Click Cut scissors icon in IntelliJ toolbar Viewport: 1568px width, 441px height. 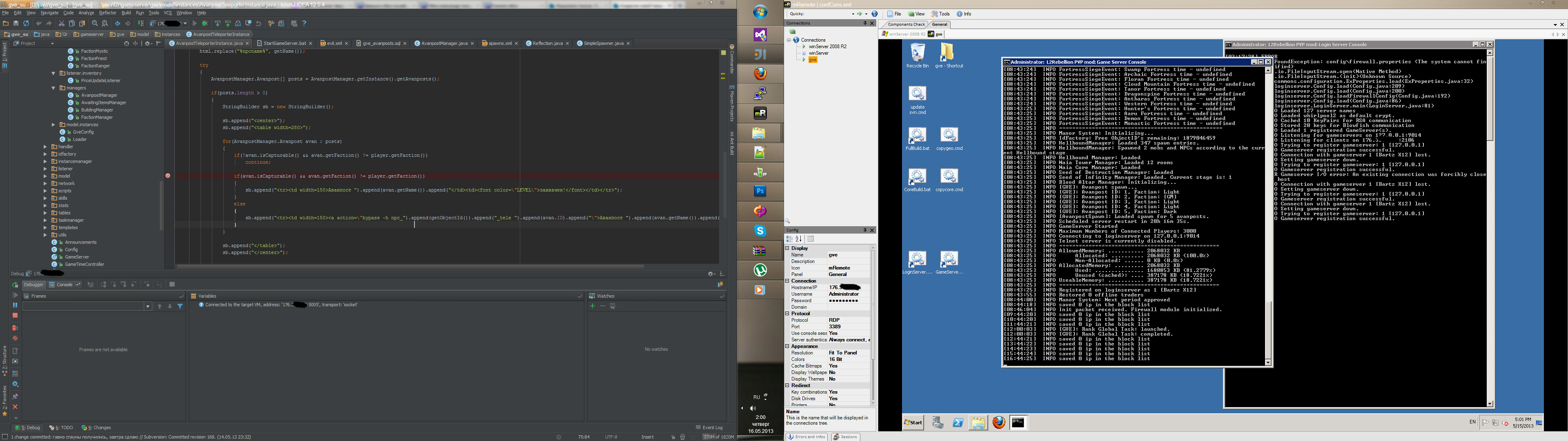coord(62,24)
